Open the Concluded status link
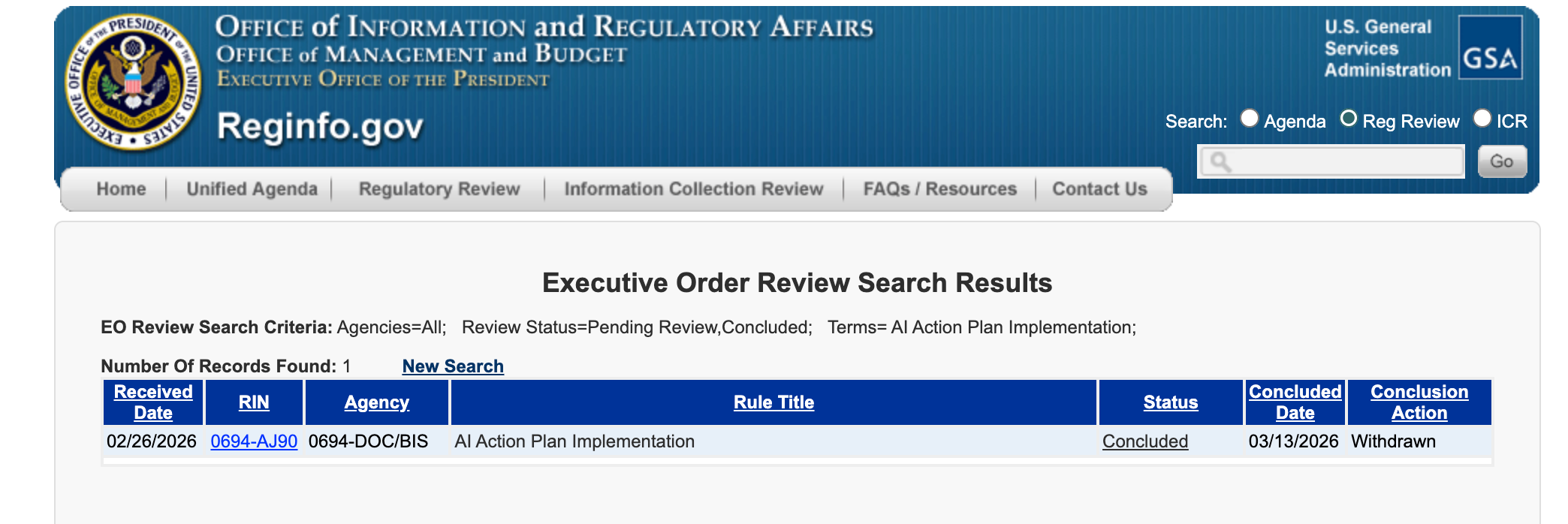Screen dimensions: 1568x524 tap(1144, 441)
